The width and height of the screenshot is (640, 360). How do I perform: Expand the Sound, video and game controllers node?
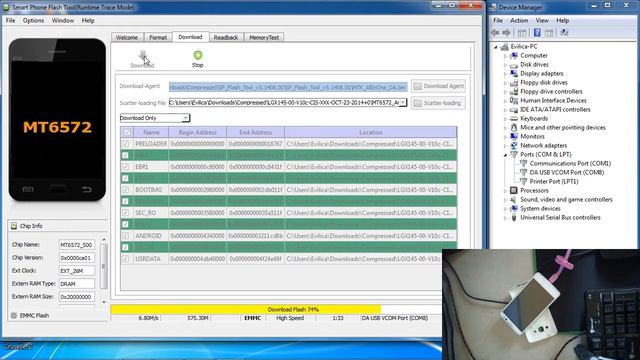point(505,200)
